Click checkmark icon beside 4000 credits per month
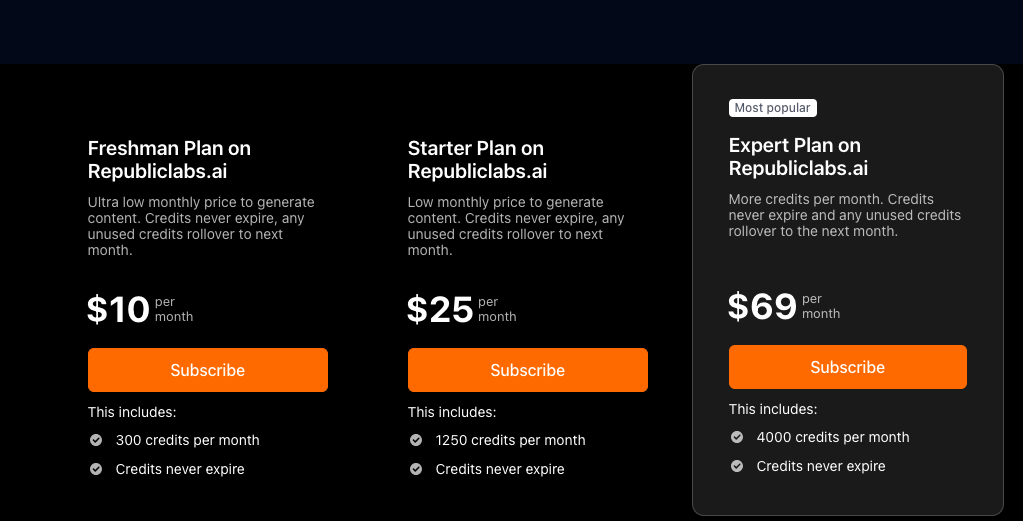This screenshot has height=521, width=1023. point(737,437)
